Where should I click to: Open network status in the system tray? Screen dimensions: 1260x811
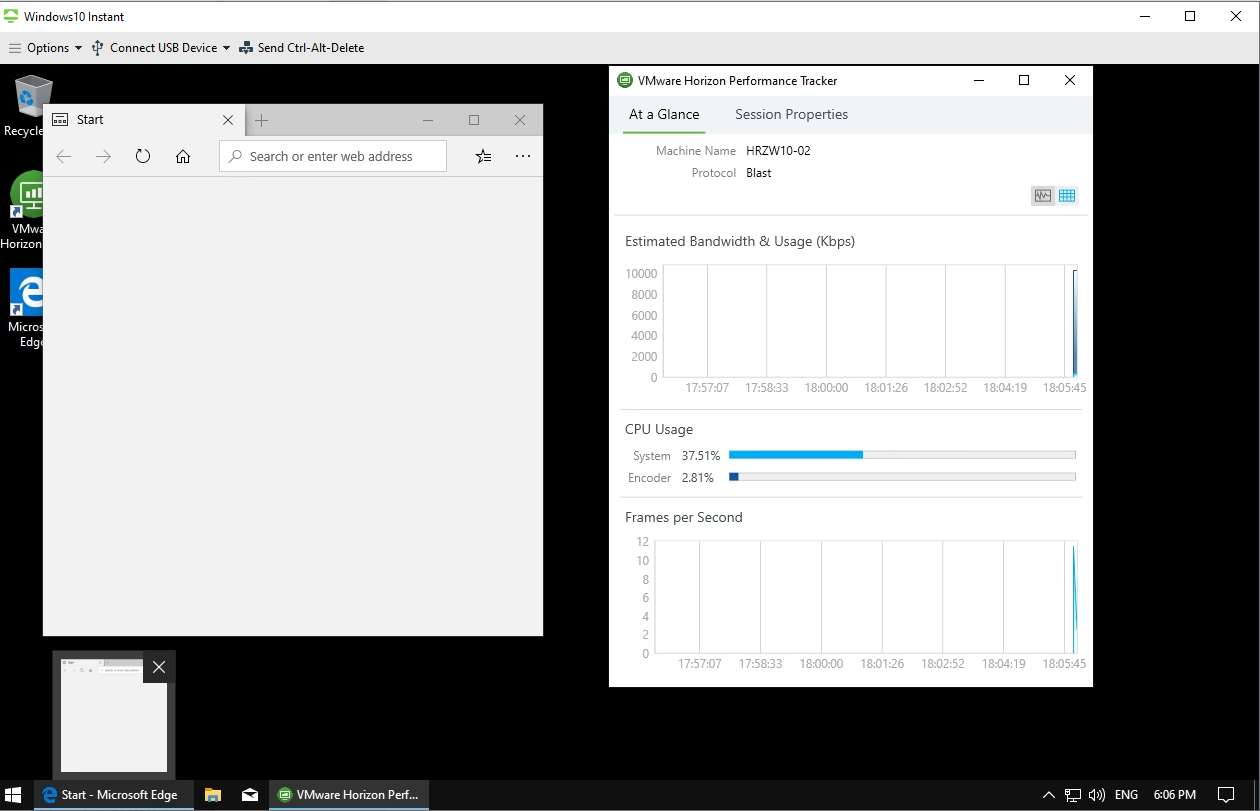(1073, 795)
